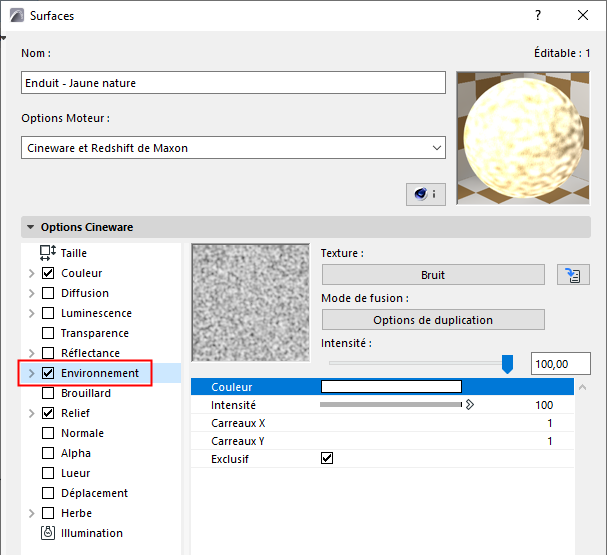Click the Options de duplication button
The image size is (607, 555).
click(x=433, y=320)
